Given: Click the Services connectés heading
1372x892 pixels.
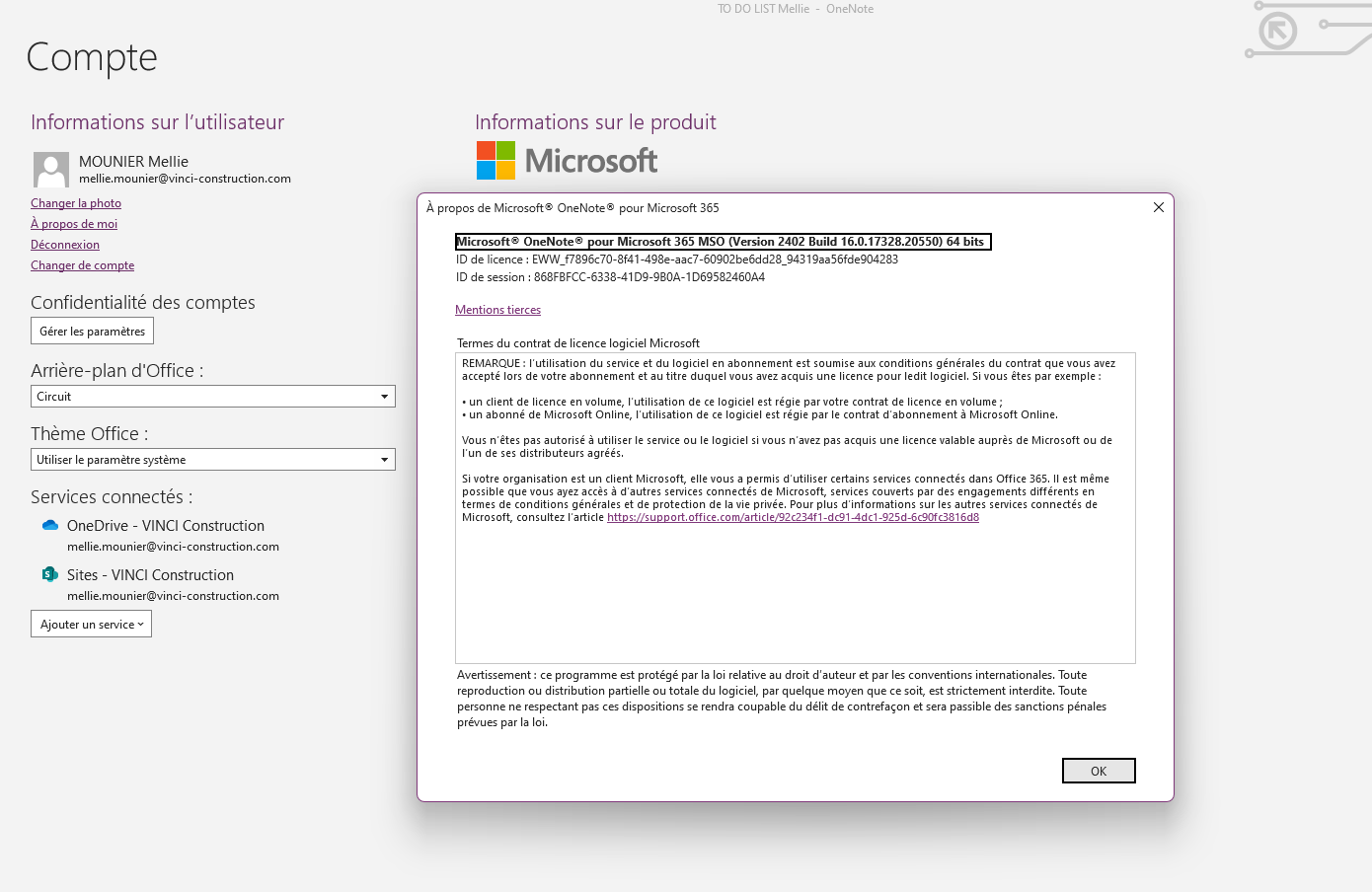Looking at the screenshot, I should pos(112,497).
